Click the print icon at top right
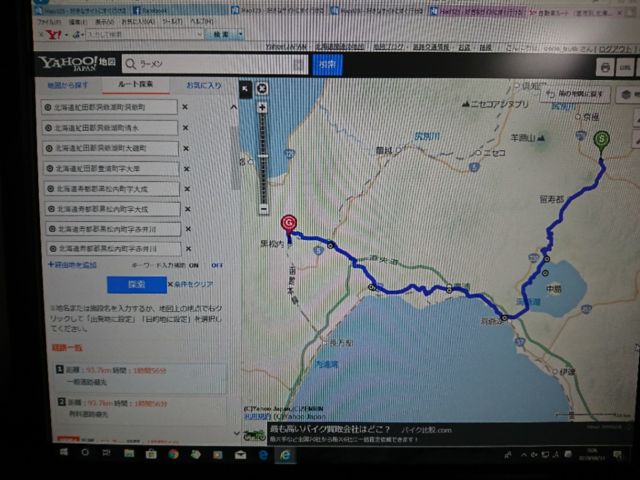Screen dimensions: 640x480 [x=605, y=66]
